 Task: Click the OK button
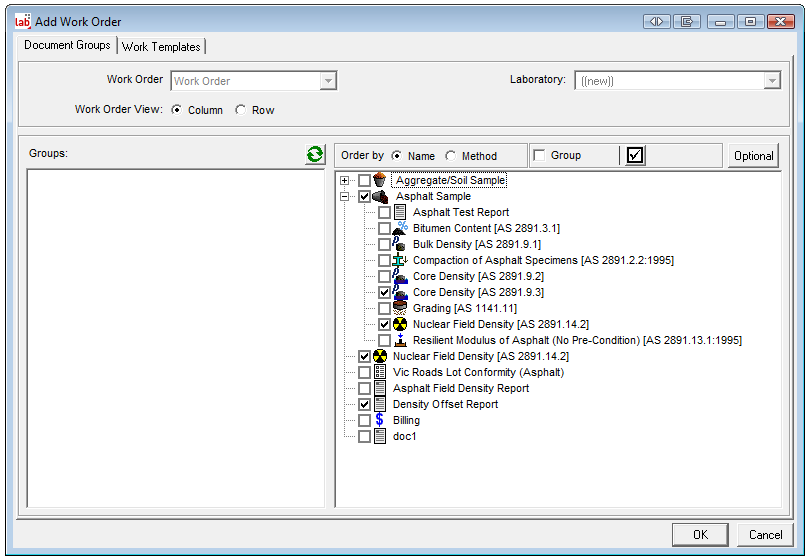(x=700, y=535)
